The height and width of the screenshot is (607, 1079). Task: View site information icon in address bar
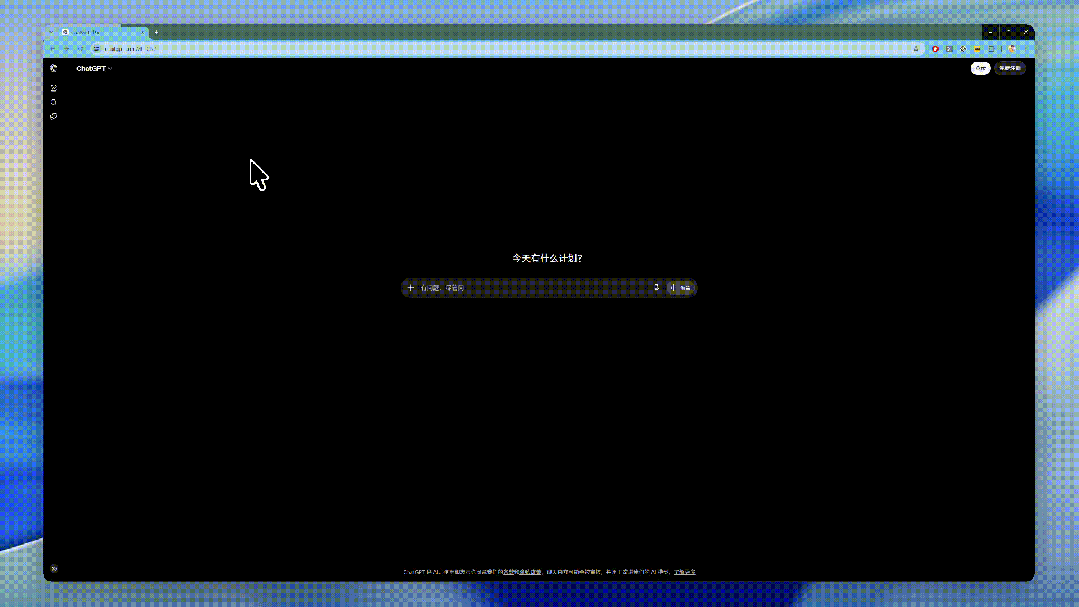coord(96,49)
